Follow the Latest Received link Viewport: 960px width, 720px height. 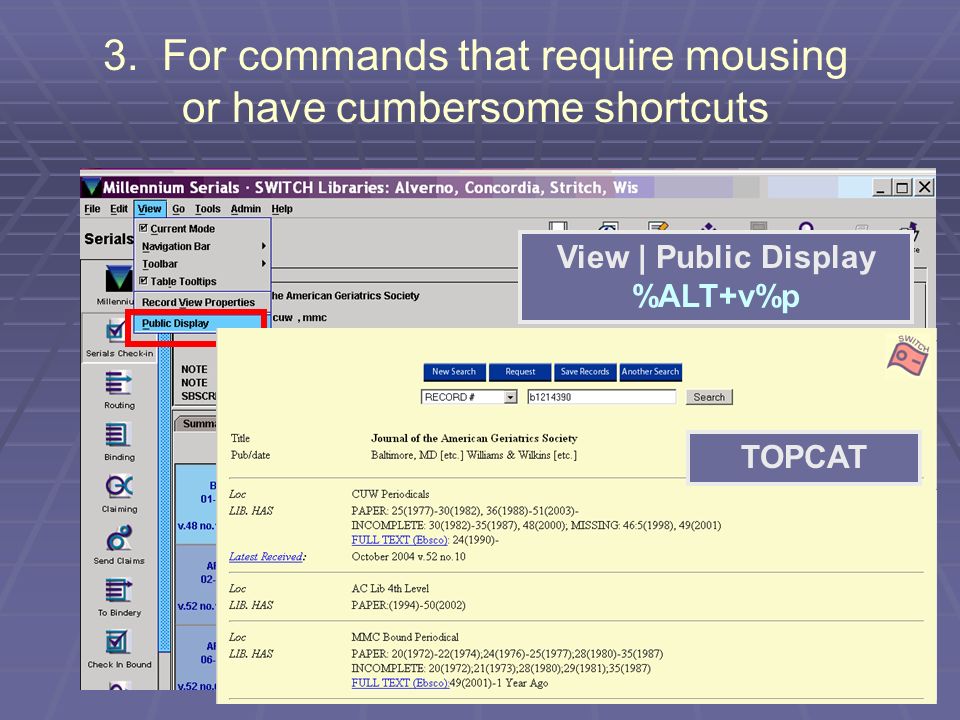266,557
